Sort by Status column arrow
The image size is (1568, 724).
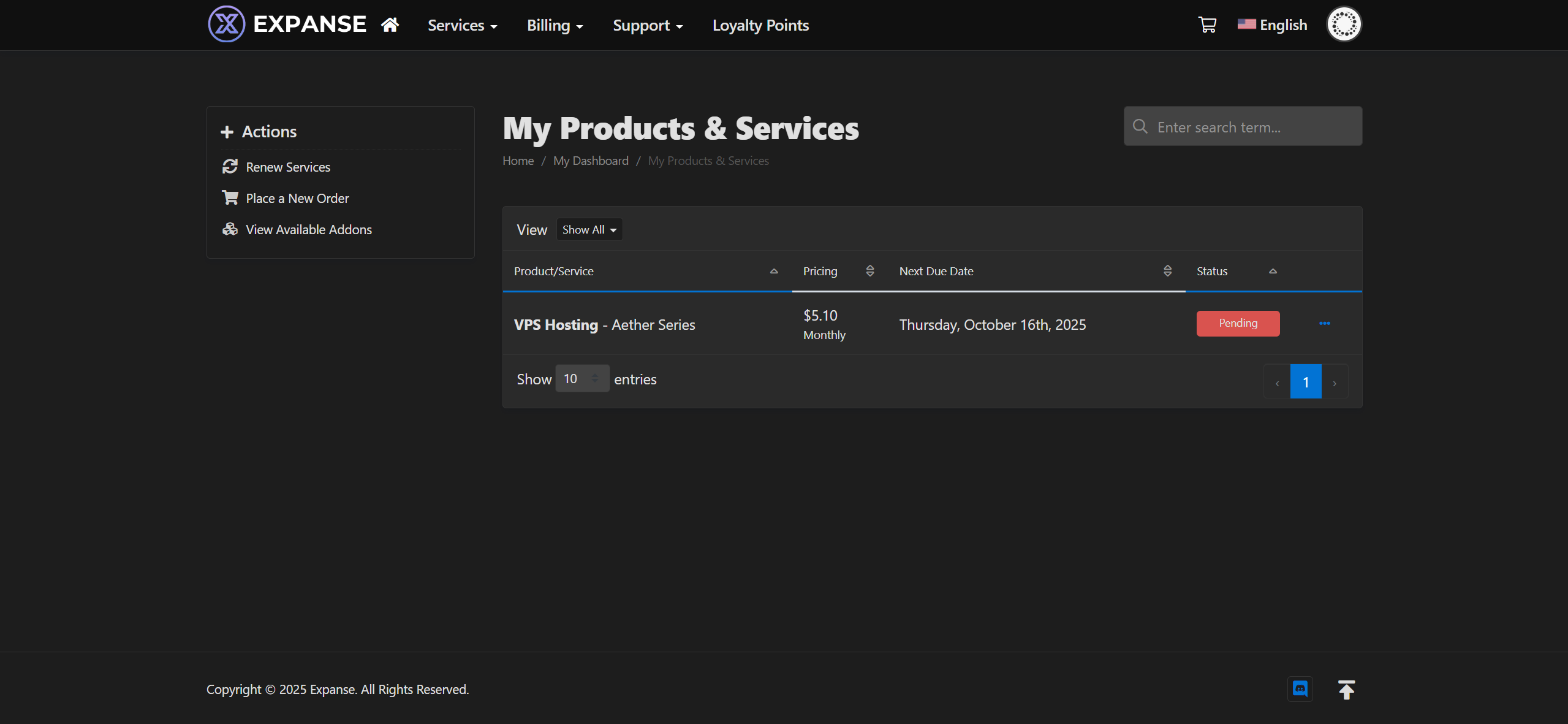pos(1273,271)
